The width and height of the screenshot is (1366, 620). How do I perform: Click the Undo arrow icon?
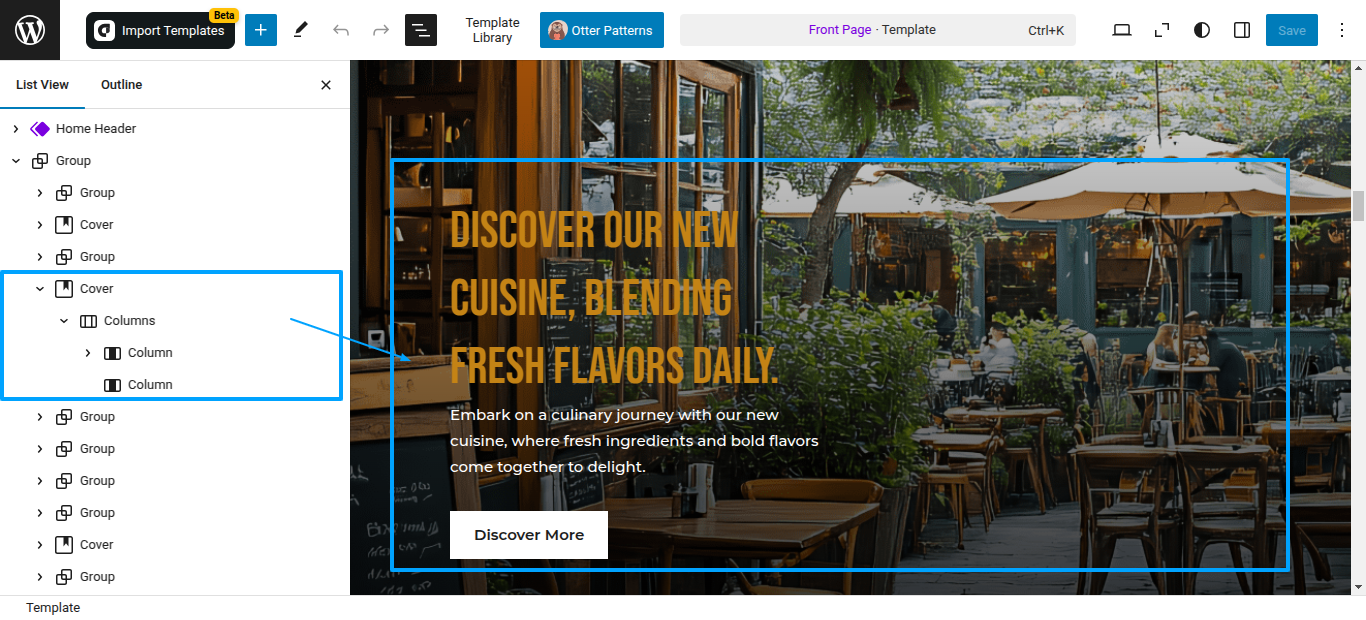[x=341, y=30]
